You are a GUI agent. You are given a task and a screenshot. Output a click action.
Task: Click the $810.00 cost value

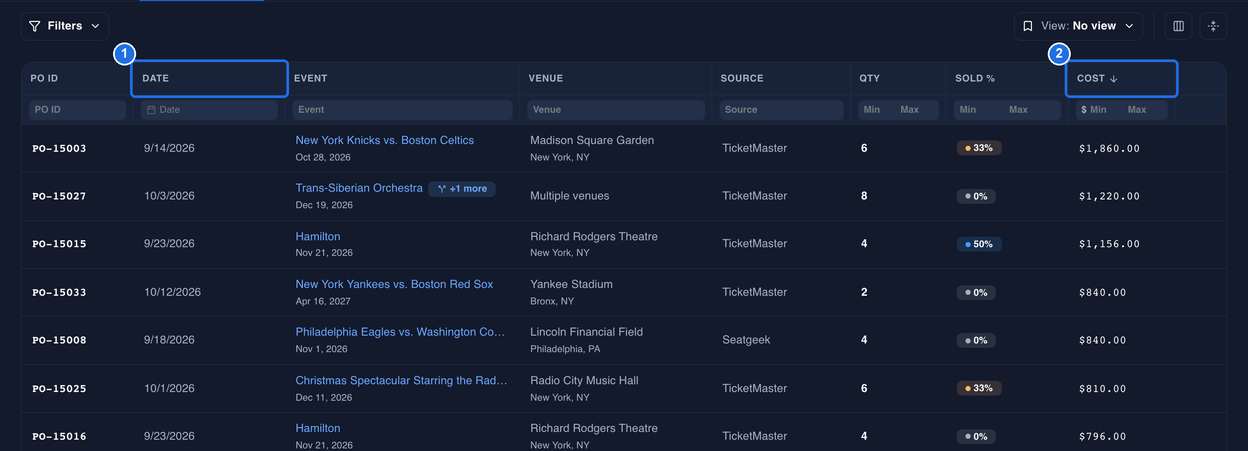click(x=1102, y=388)
